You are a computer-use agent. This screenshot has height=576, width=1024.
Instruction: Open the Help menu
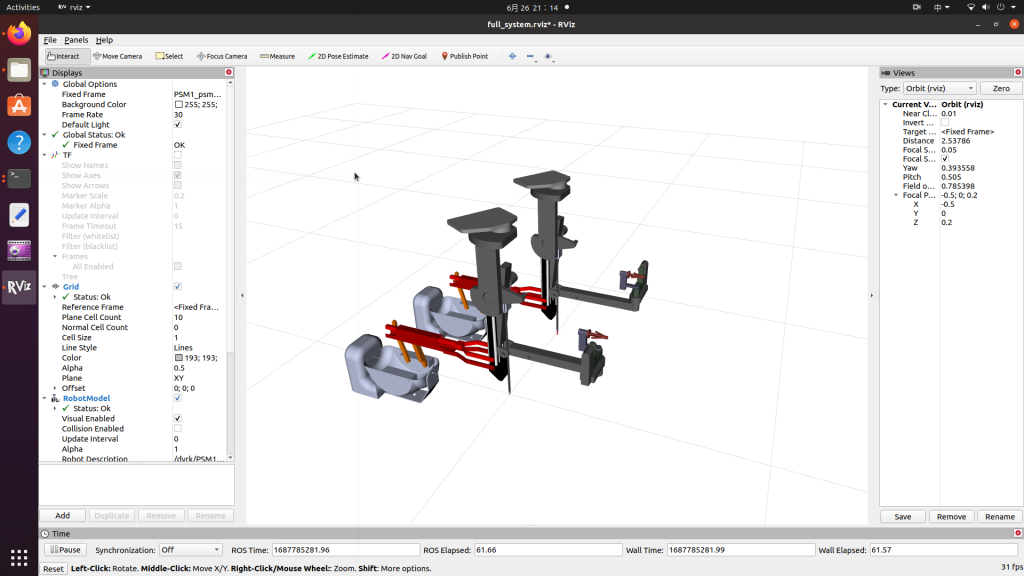104,40
